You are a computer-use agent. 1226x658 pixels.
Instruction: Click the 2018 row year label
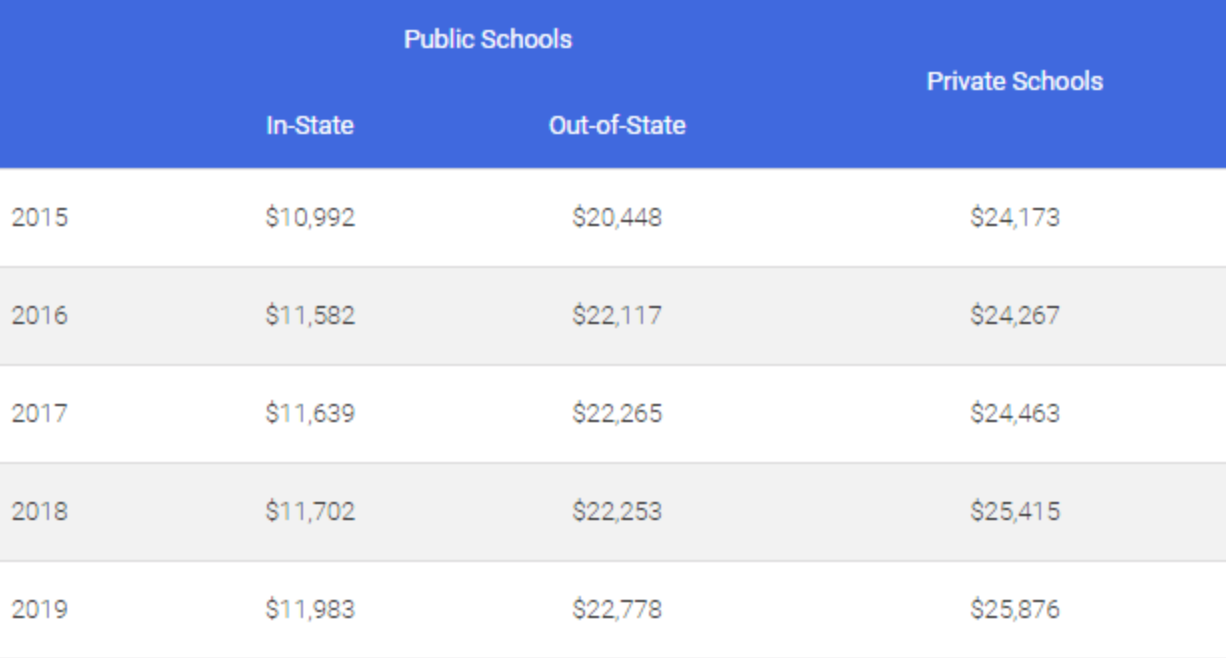(x=40, y=511)
